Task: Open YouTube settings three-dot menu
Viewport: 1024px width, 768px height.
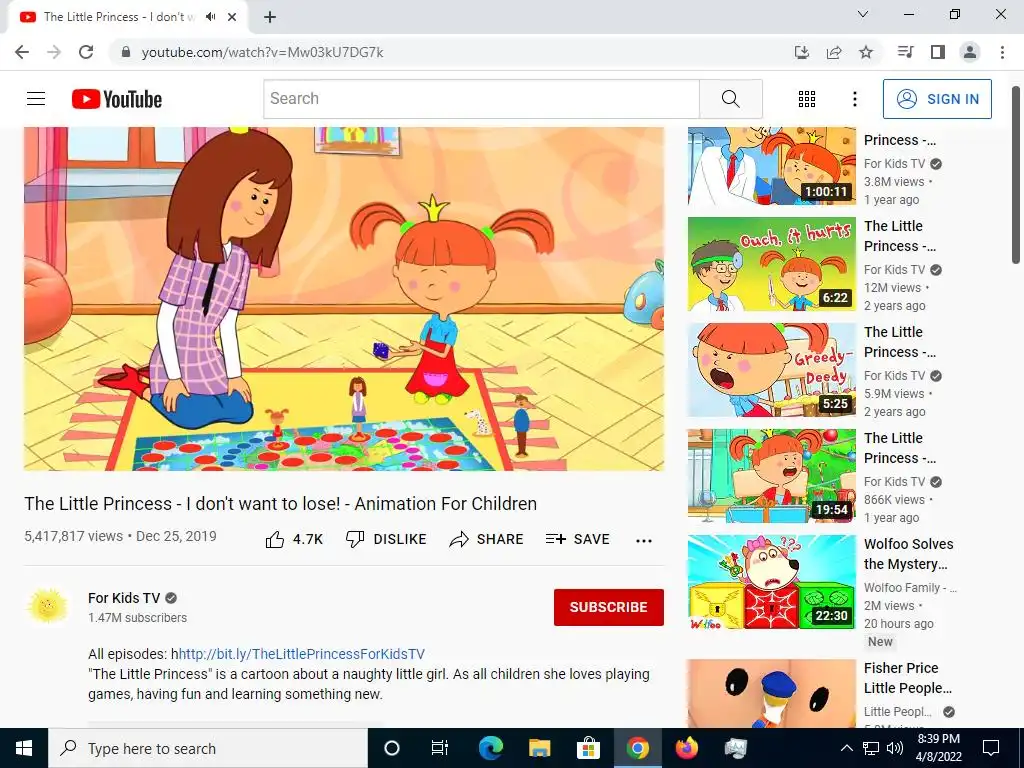Action: tap(854, 99)
